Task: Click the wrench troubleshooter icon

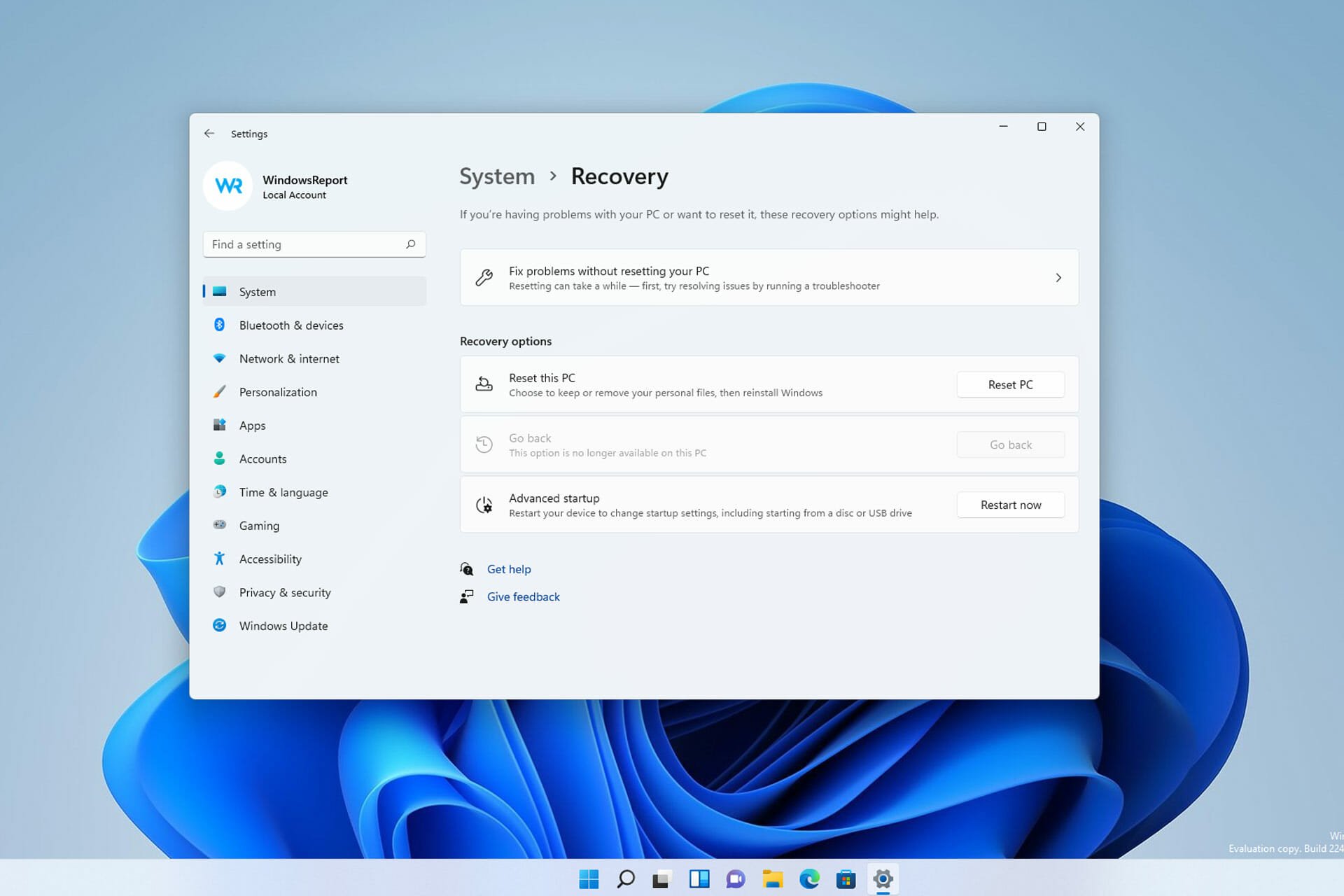Action: click(x=484, y=278)
